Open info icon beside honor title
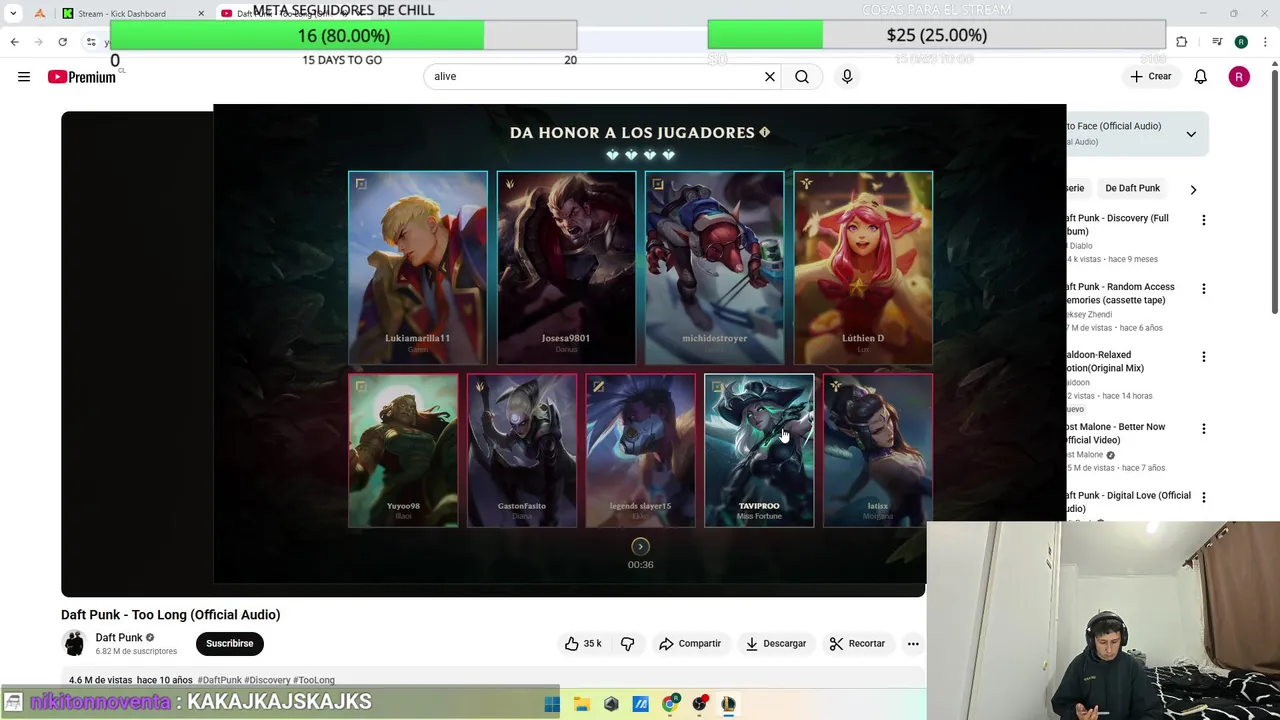Viewport: 1280px width, 720px height. [765, 132]
